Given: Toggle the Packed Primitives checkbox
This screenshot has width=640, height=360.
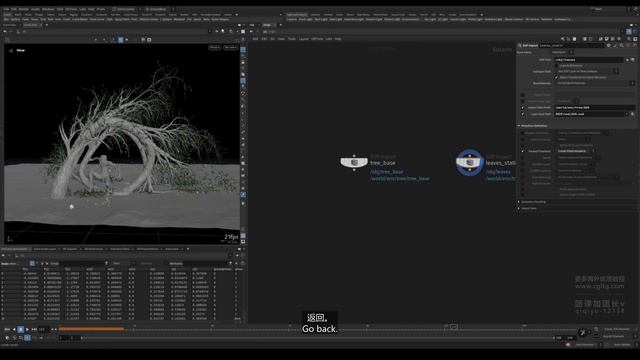Looking at the screenshot, I should tap(522, 151).
